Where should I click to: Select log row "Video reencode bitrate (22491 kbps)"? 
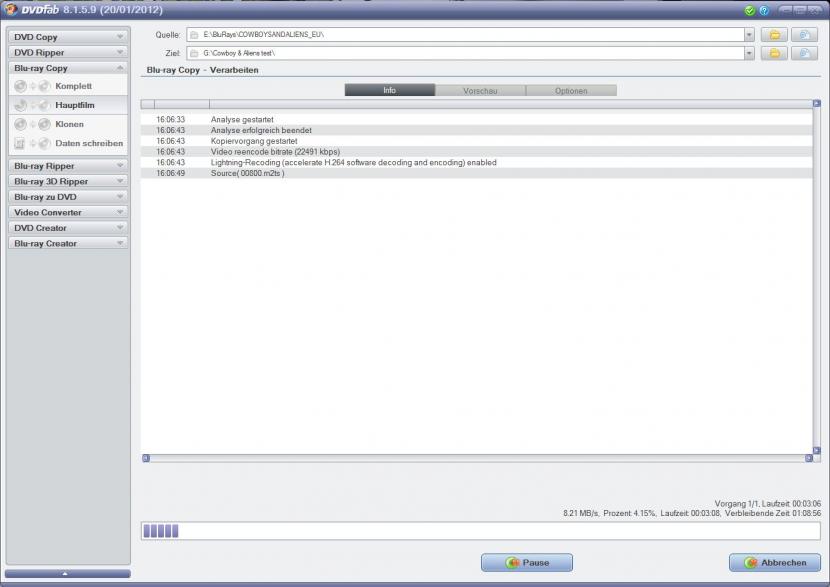(x=476, y=152)
